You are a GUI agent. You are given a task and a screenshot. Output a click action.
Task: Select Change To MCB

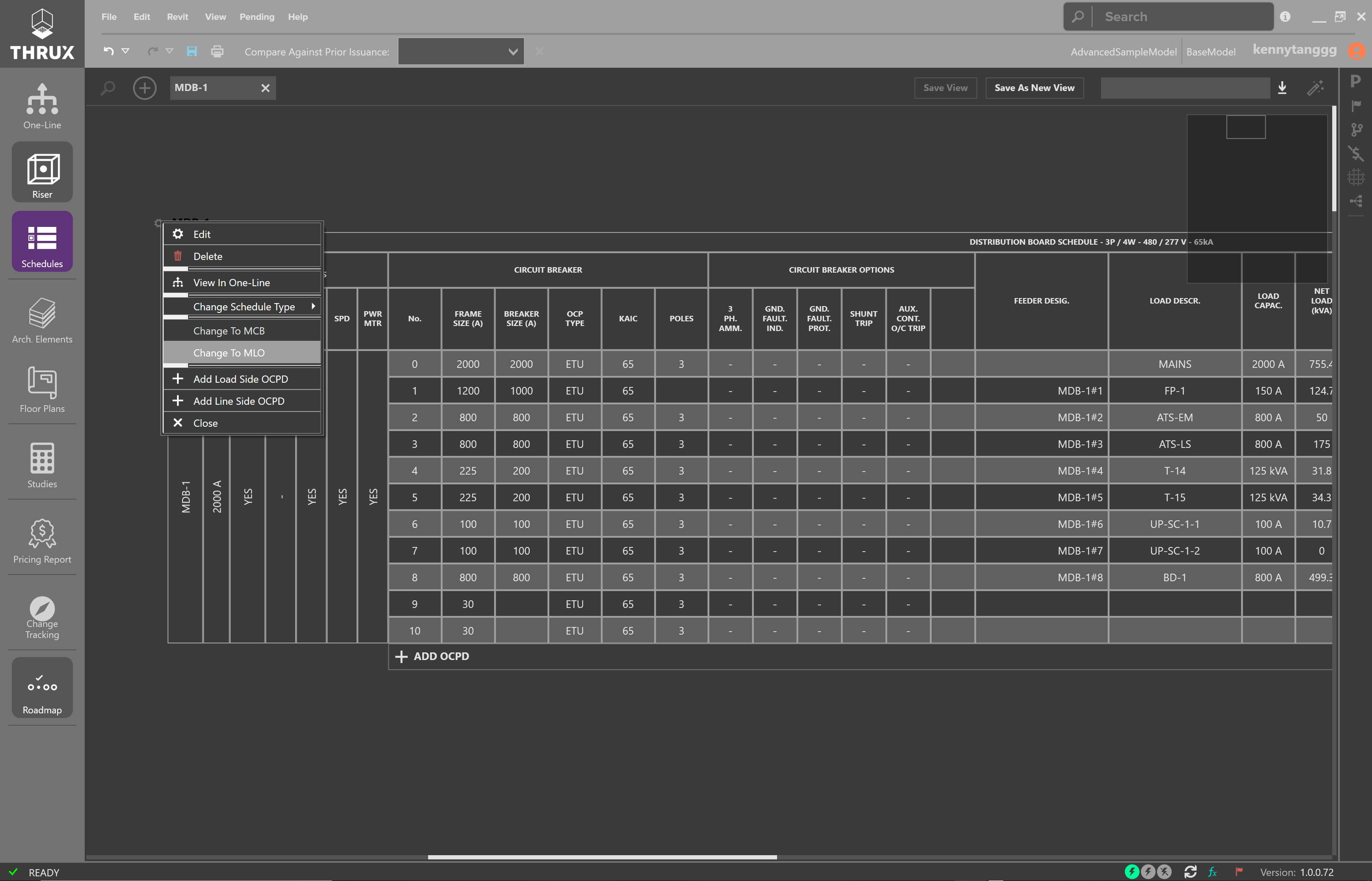click(x=241, y=331)
